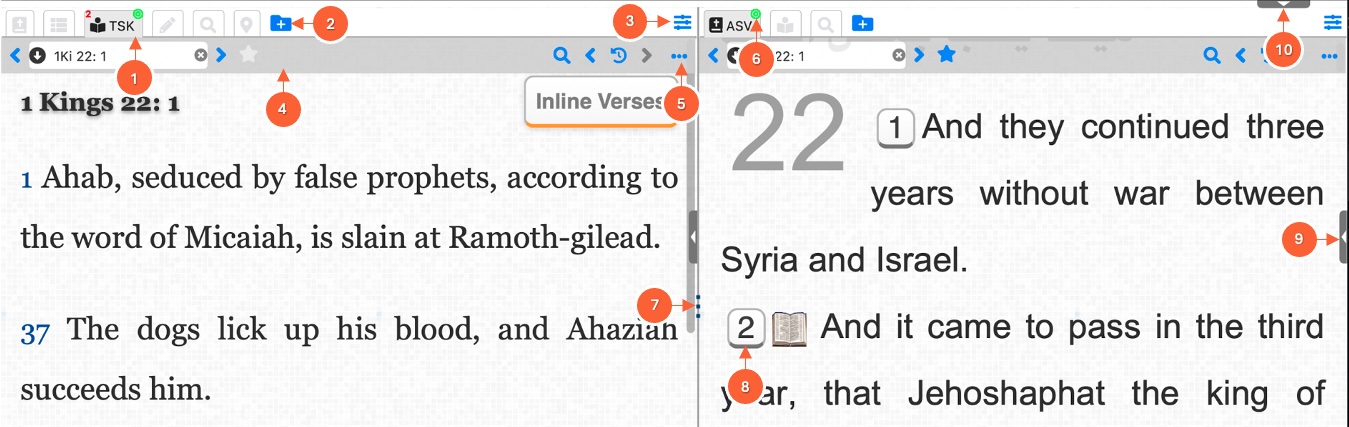Toggle the gray bookmark star in left pane
The height and width of the screenshot is (427, 1349).
coord(248,56)
